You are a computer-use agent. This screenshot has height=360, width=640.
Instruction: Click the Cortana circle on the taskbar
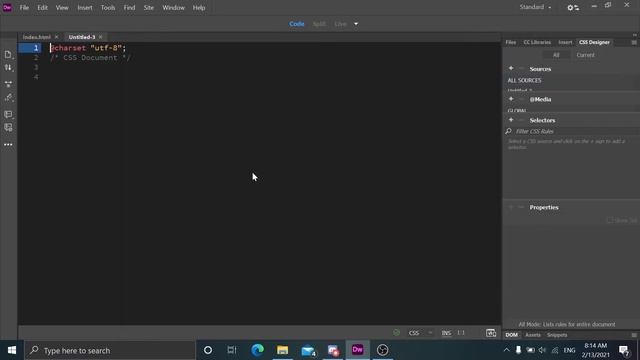208,350
